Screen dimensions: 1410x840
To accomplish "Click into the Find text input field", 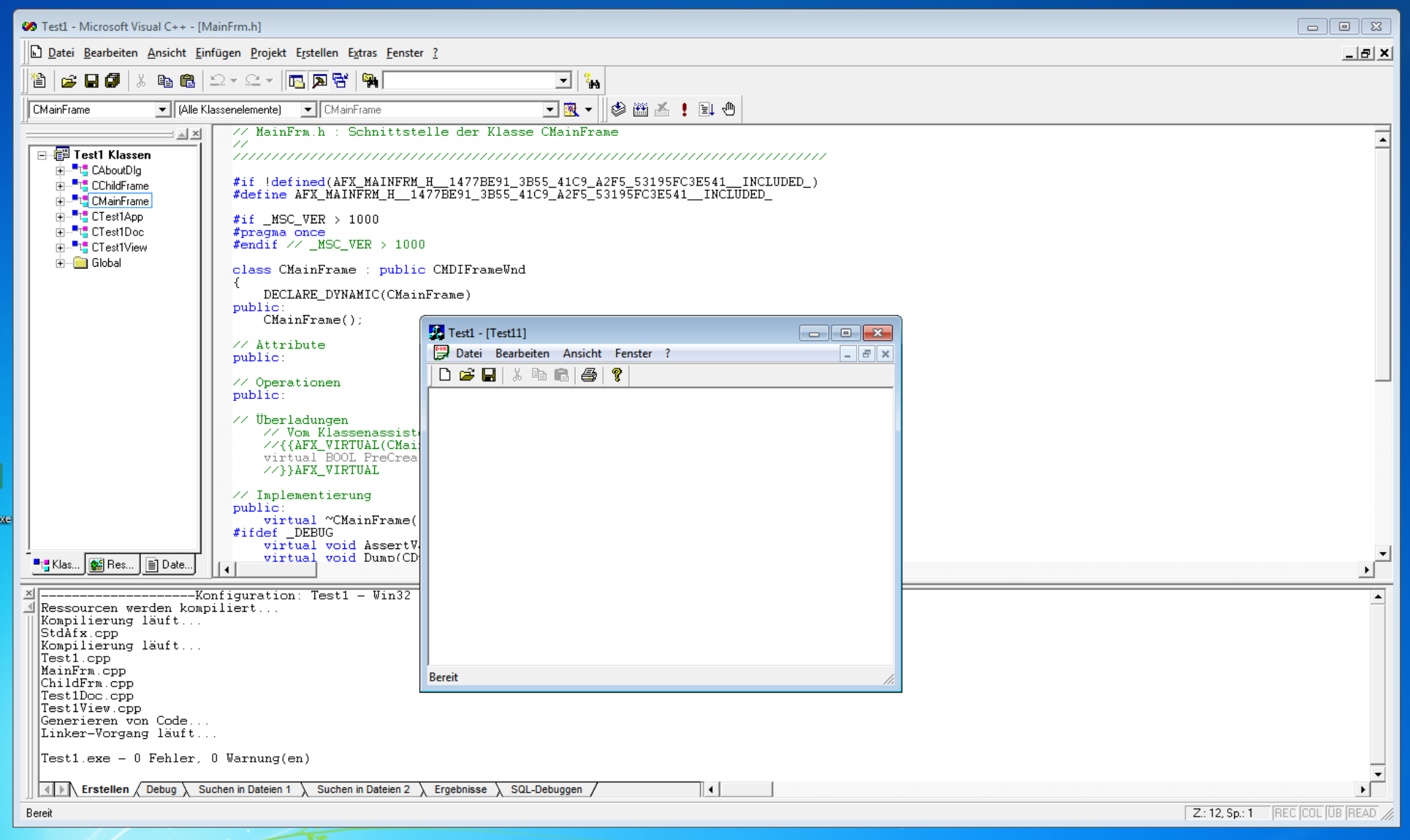I will click(470, 81).
